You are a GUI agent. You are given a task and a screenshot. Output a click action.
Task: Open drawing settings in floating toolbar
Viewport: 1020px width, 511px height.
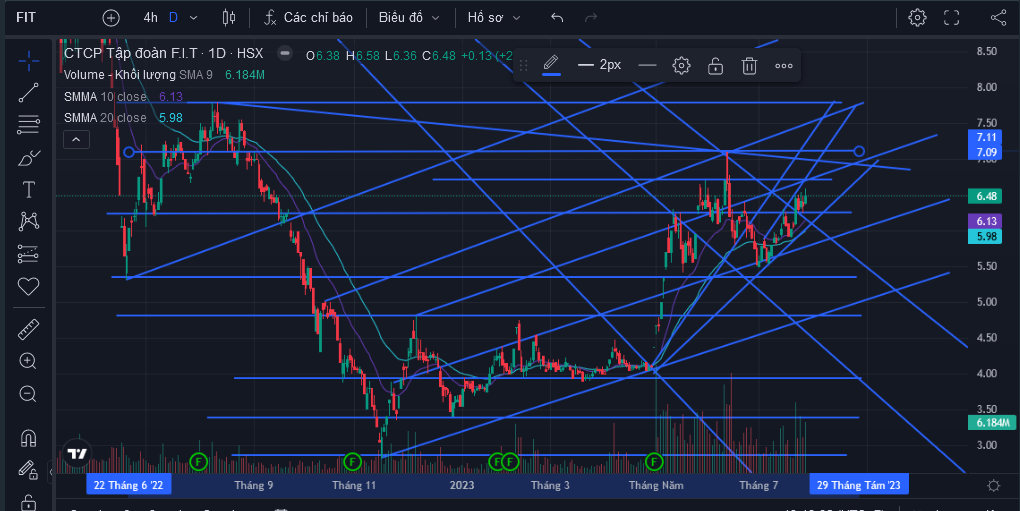[x=681, y=65]
